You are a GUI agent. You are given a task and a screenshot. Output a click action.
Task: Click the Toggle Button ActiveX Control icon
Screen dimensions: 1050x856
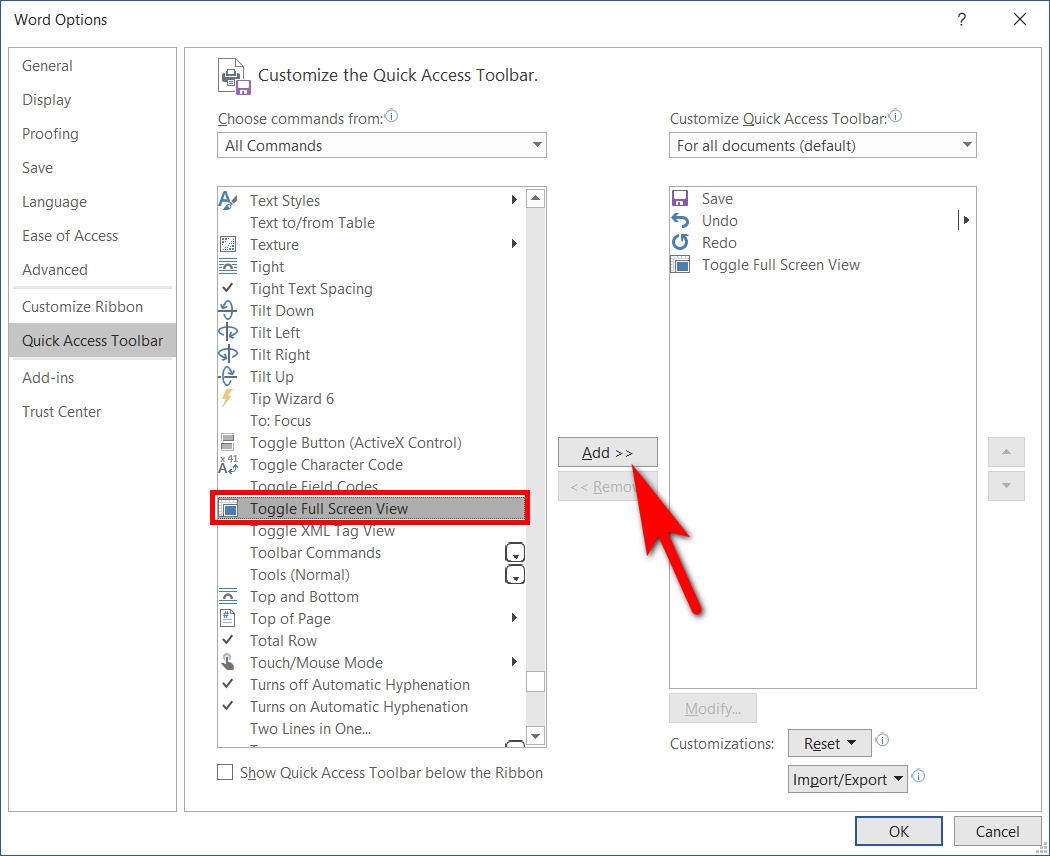(x=228, y=442)
